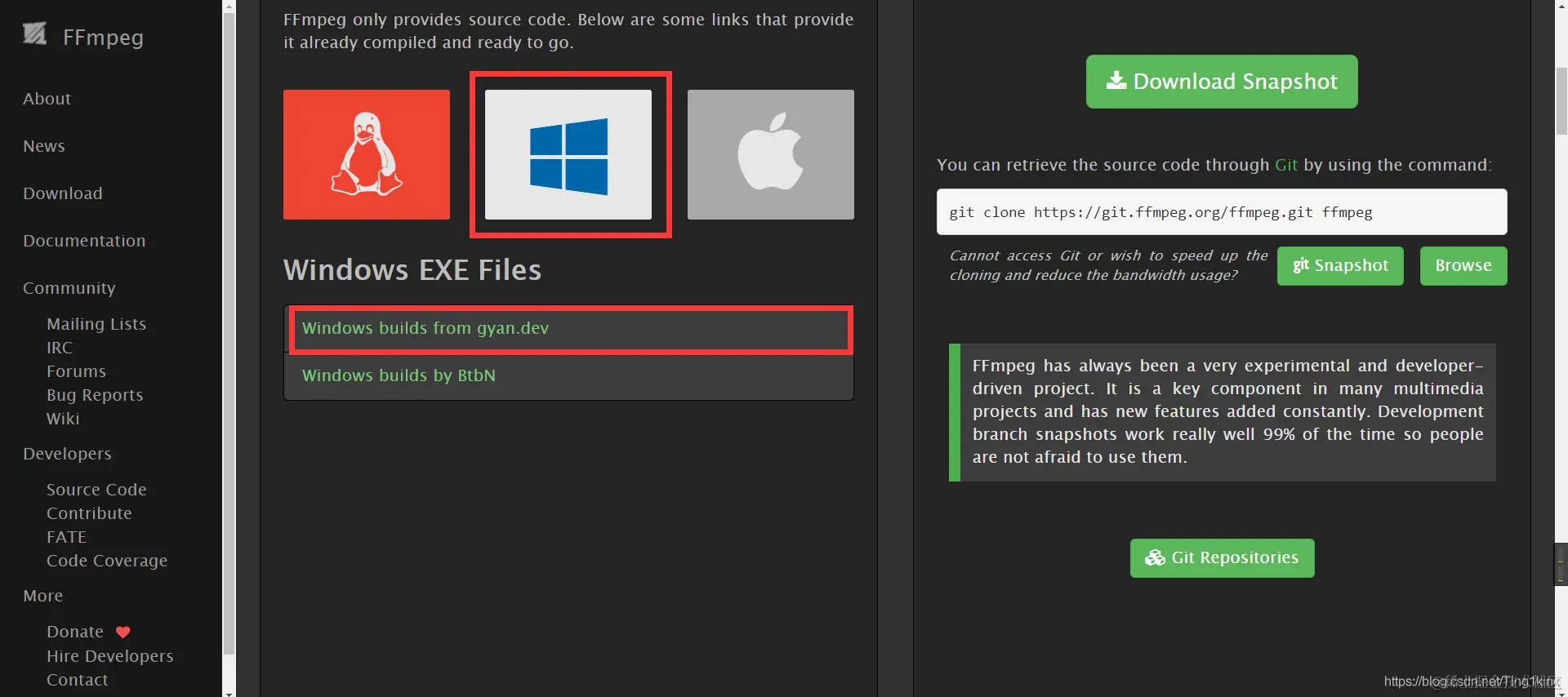Open the News page
Screen dimensions: 1568x697
(x=44, y=146)
